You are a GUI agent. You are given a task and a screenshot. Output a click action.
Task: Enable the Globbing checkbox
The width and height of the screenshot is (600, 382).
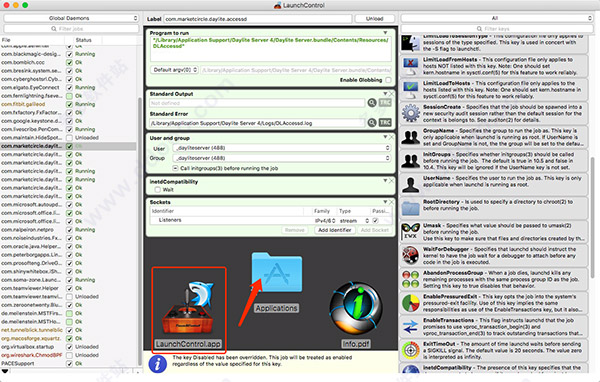(388, 80)
